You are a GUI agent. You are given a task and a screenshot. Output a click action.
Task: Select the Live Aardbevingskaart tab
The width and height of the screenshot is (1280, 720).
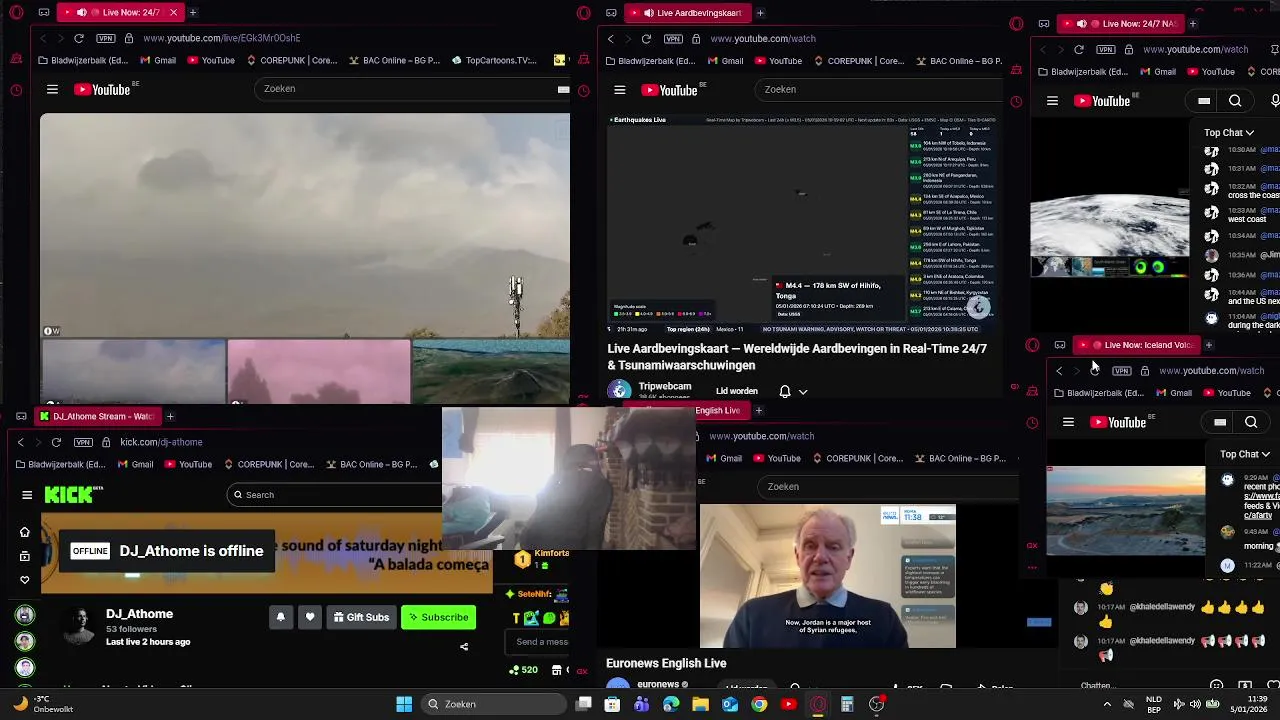pos(688,13)
